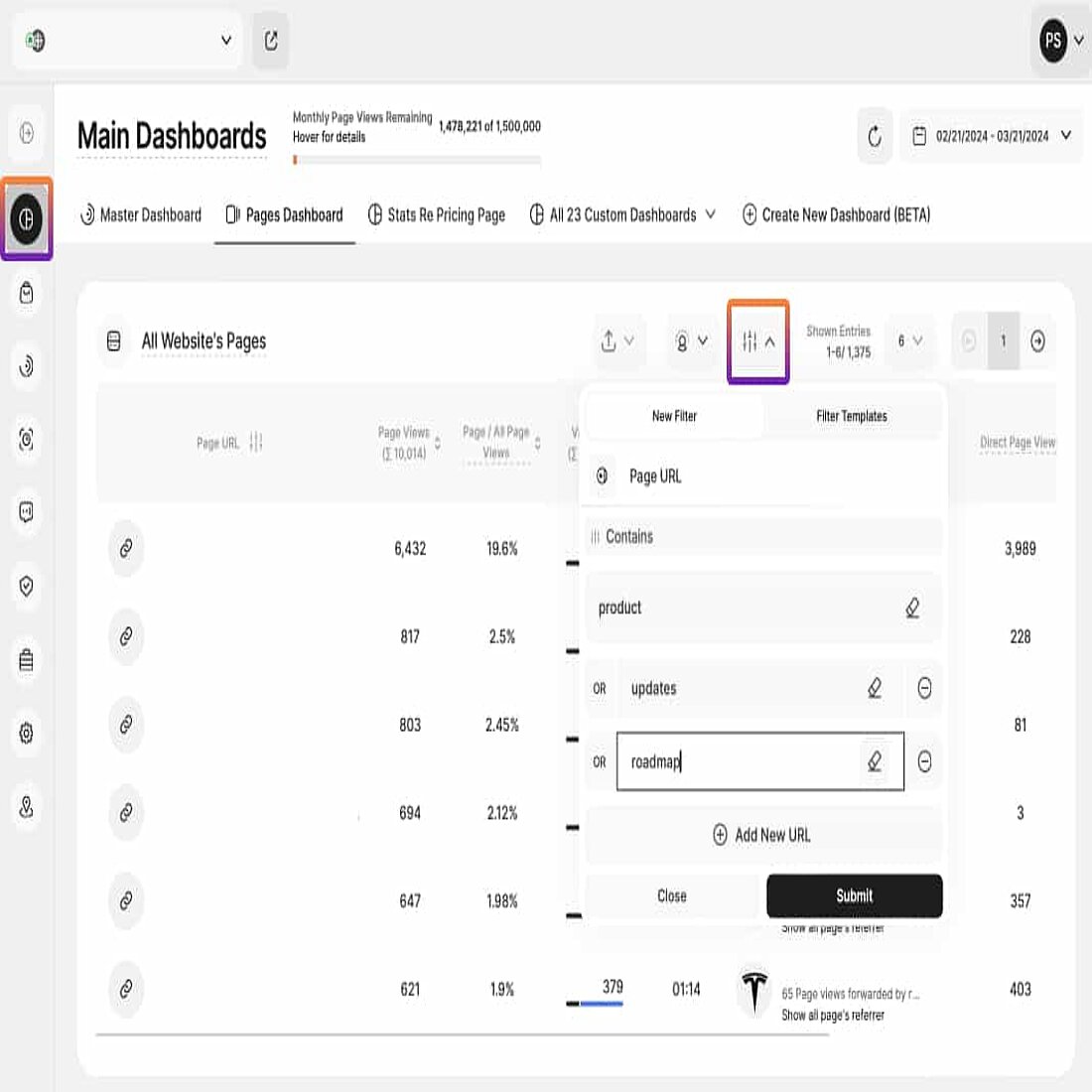The height and width of the screenshot is (1092, 1092).
Task: Submit the Page URL filter
Action: (x=854, y=895)
